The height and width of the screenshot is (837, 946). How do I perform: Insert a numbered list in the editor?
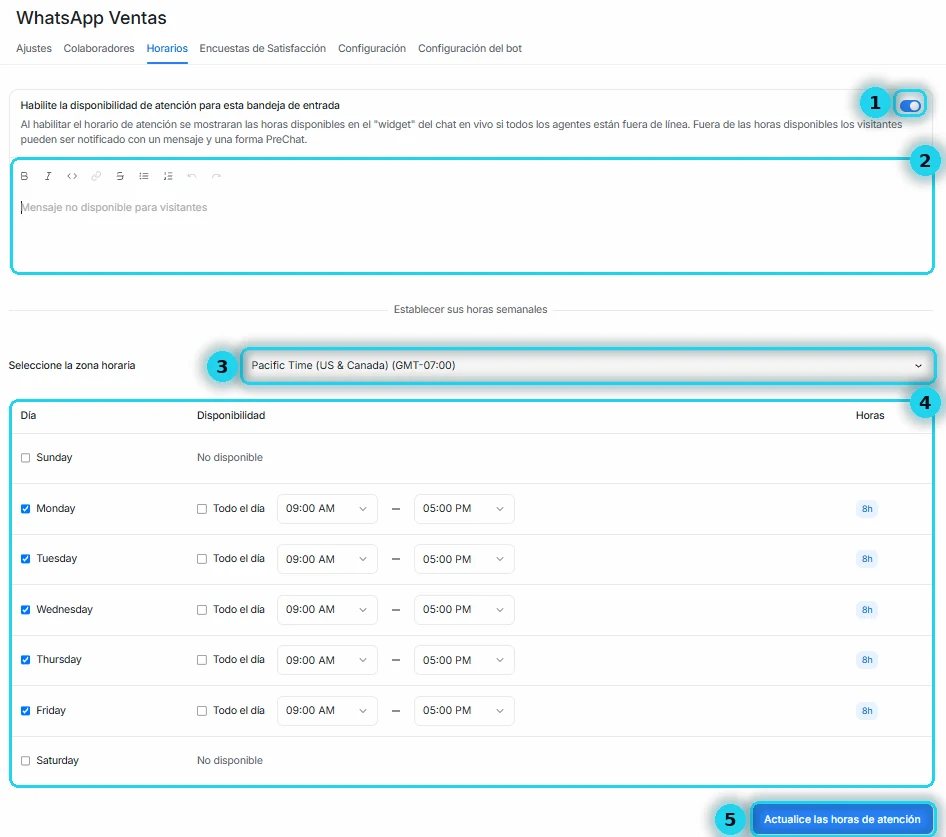click(168, 176)
